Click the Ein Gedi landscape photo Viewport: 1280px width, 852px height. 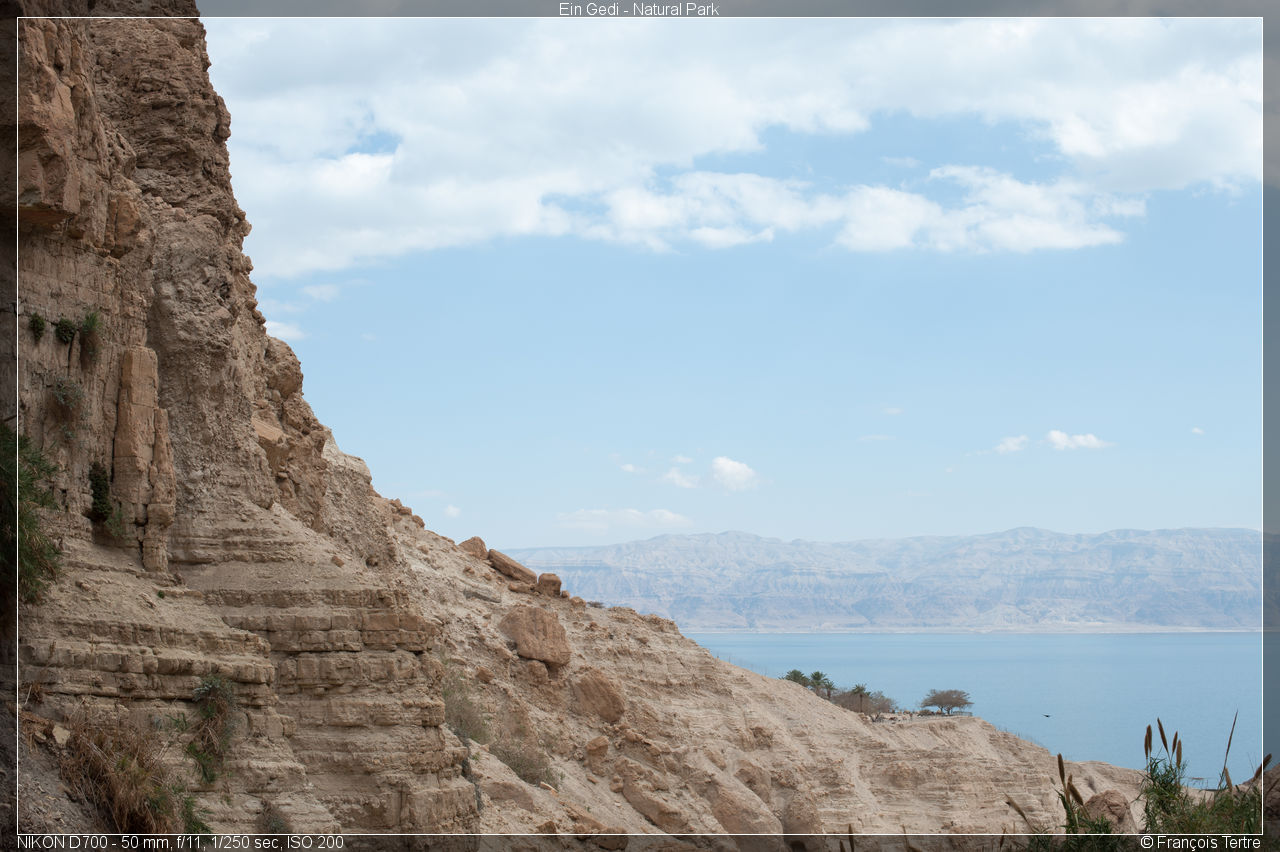(x=640, y=426)
